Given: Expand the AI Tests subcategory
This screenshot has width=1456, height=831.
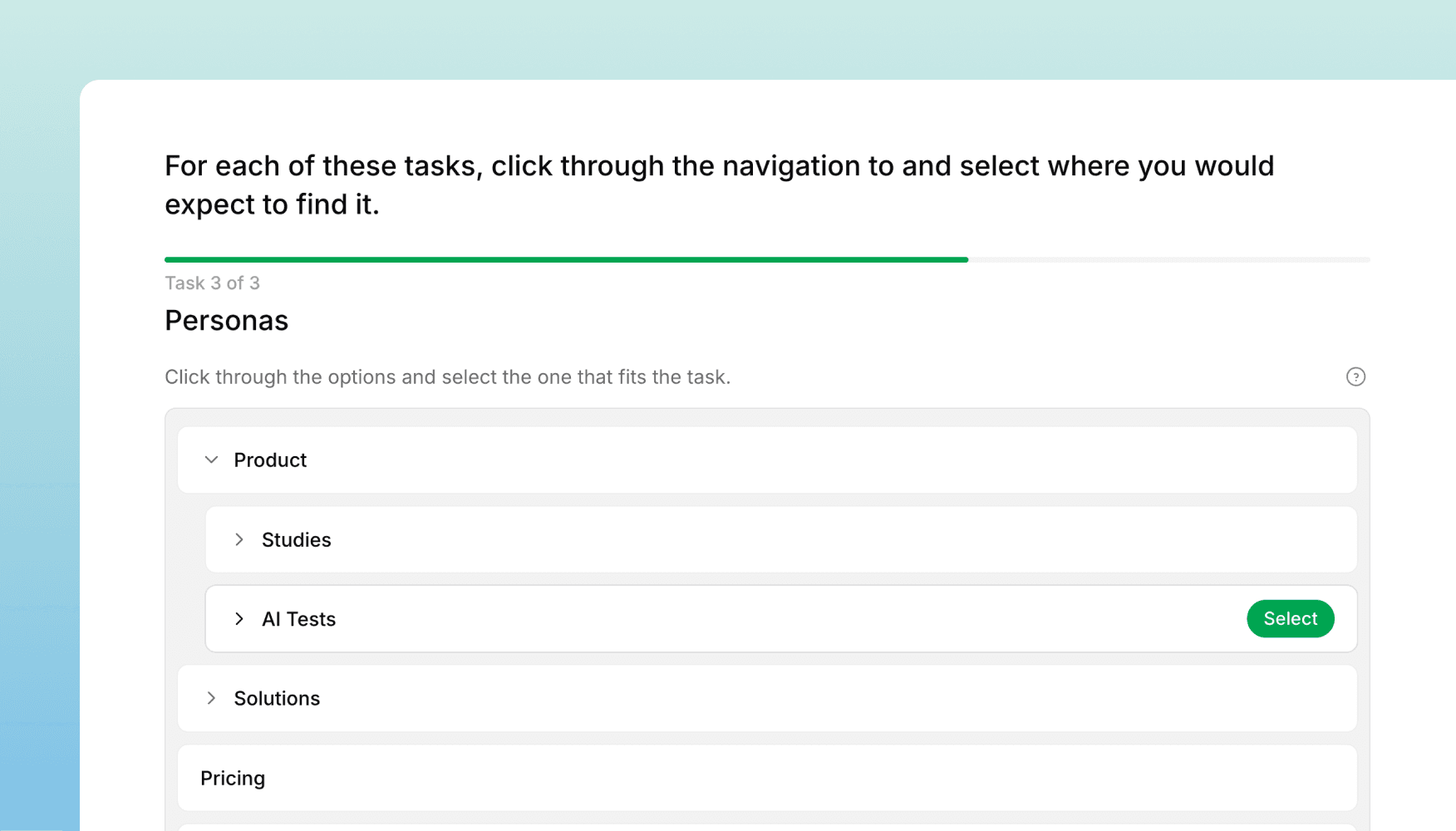Looking at the screenshot, I should 240,618.
